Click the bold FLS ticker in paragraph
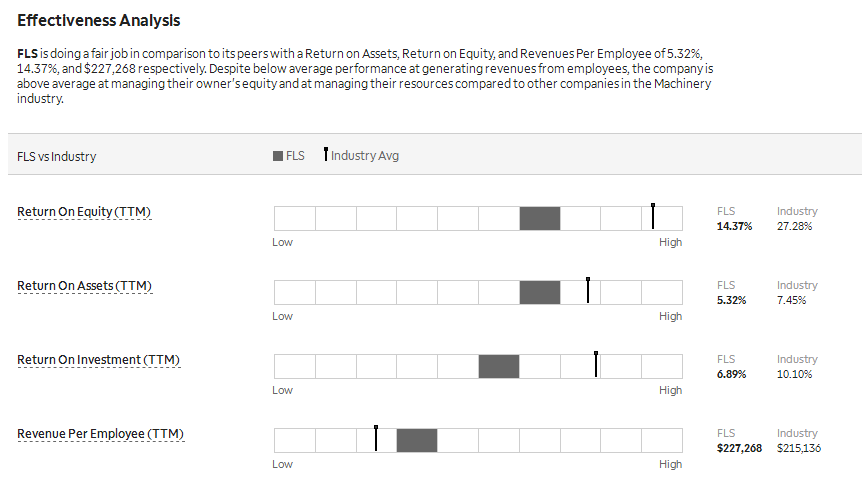The height and width of the screenshot is (478, 862). click(x=27, y=51)
